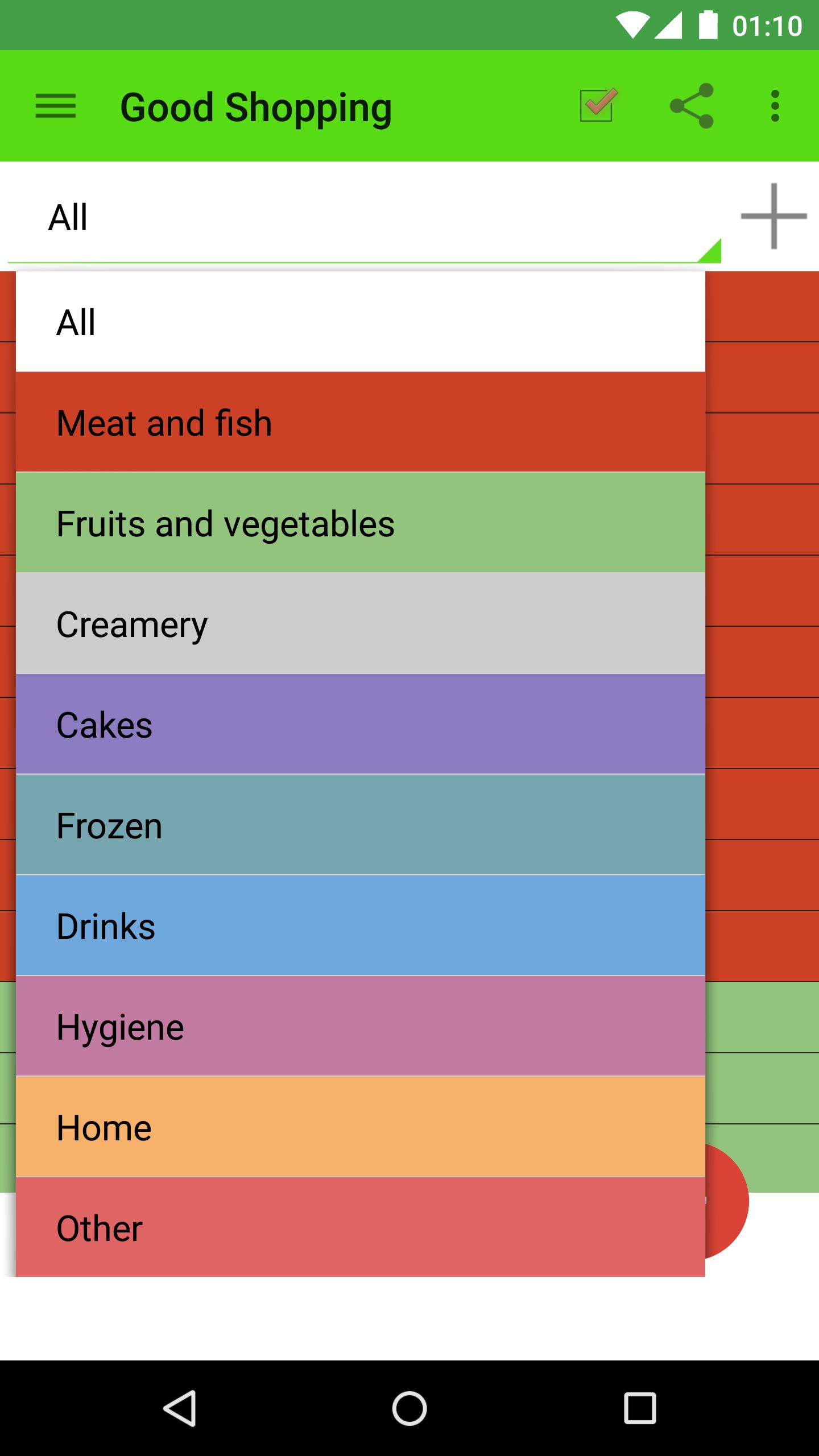
Task: Select 'All' in the dropdown list
Action: 361,322
